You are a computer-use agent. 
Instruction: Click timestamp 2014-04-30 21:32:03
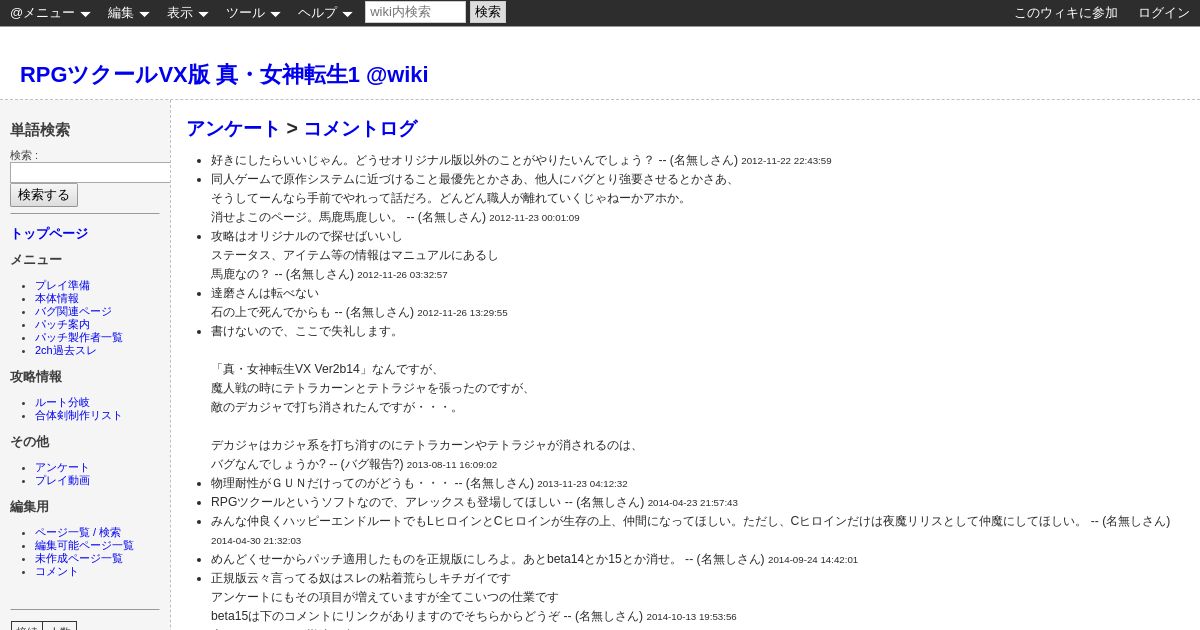pos(256,541)
